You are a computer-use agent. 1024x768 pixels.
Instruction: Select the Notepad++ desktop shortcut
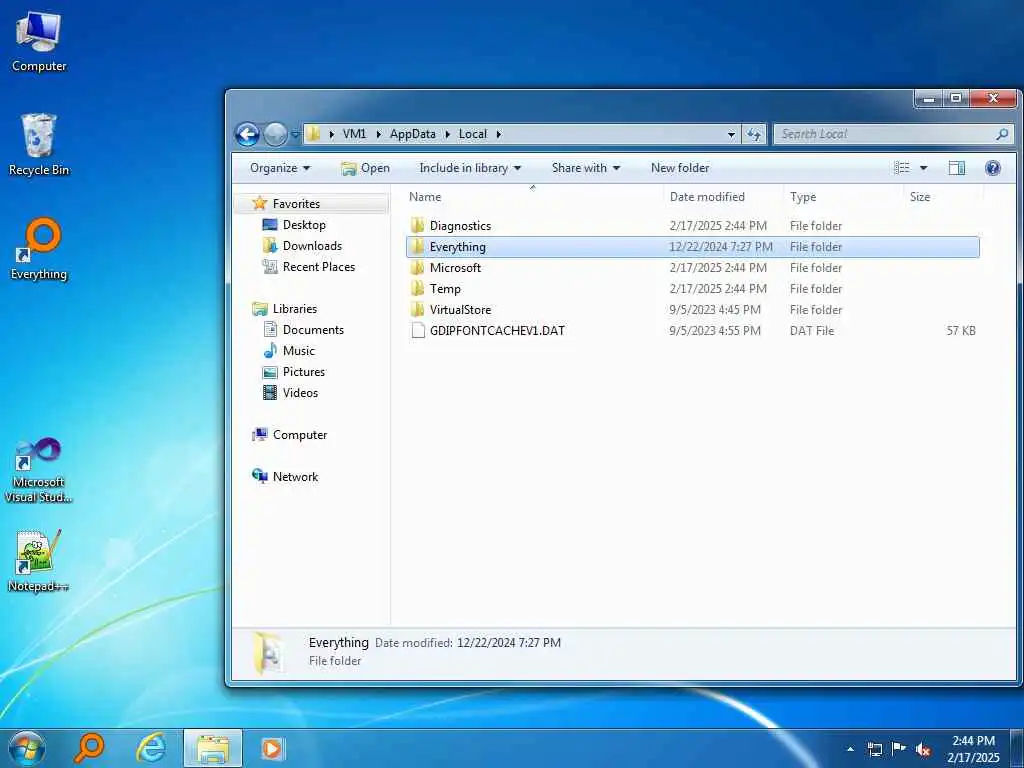pos(39,561)
